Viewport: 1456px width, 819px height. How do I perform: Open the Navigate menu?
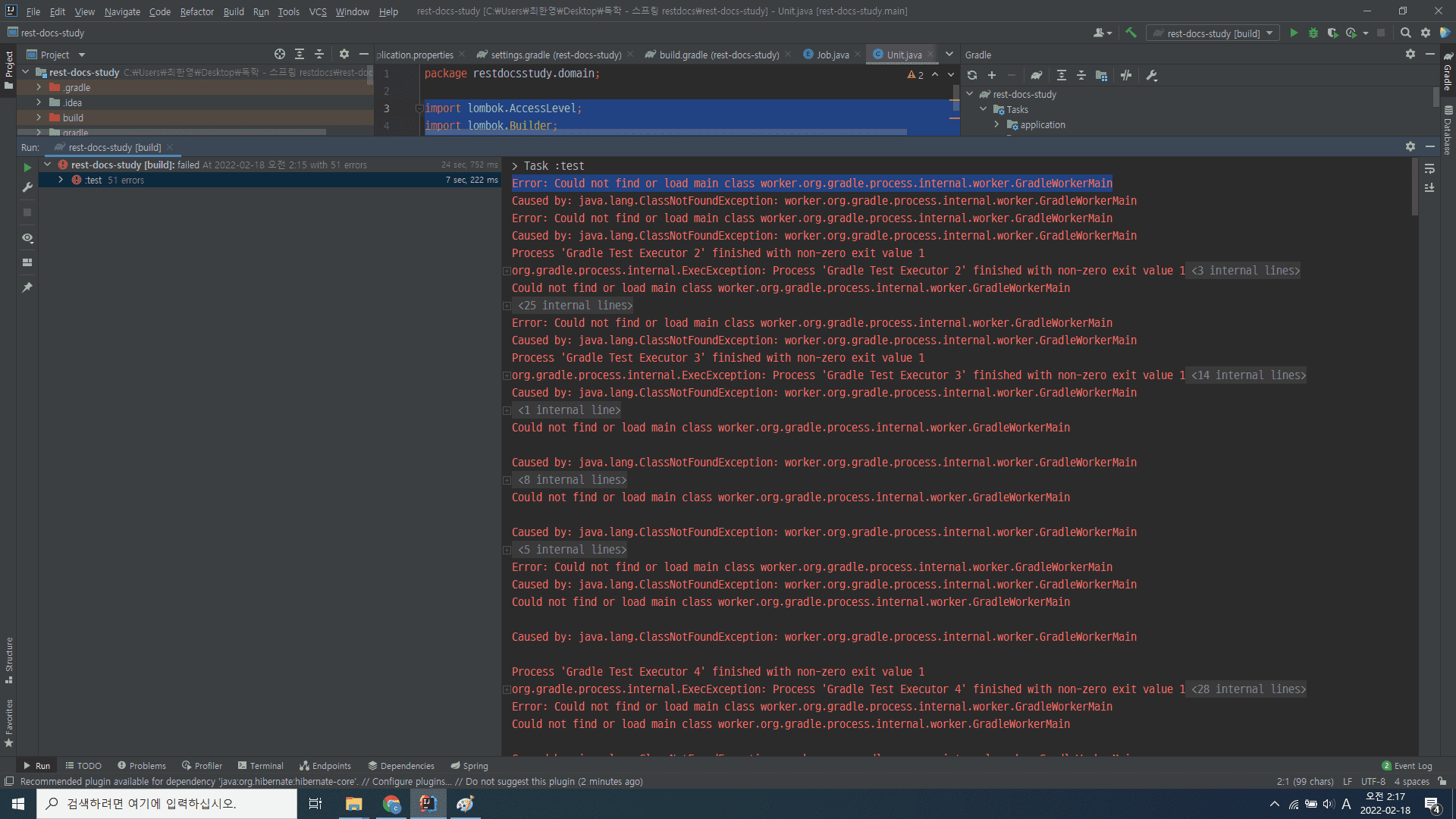pyautogui.click(x=122, y=11)
